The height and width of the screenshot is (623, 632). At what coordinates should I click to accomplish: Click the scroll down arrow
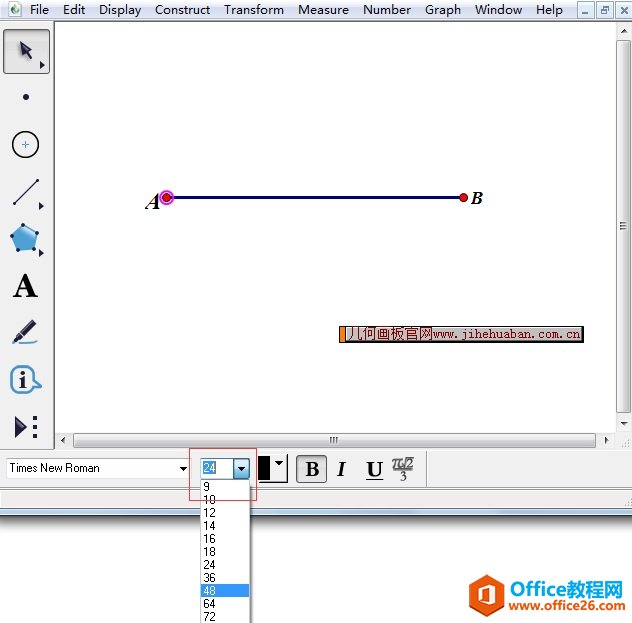[x=624, y=424]
